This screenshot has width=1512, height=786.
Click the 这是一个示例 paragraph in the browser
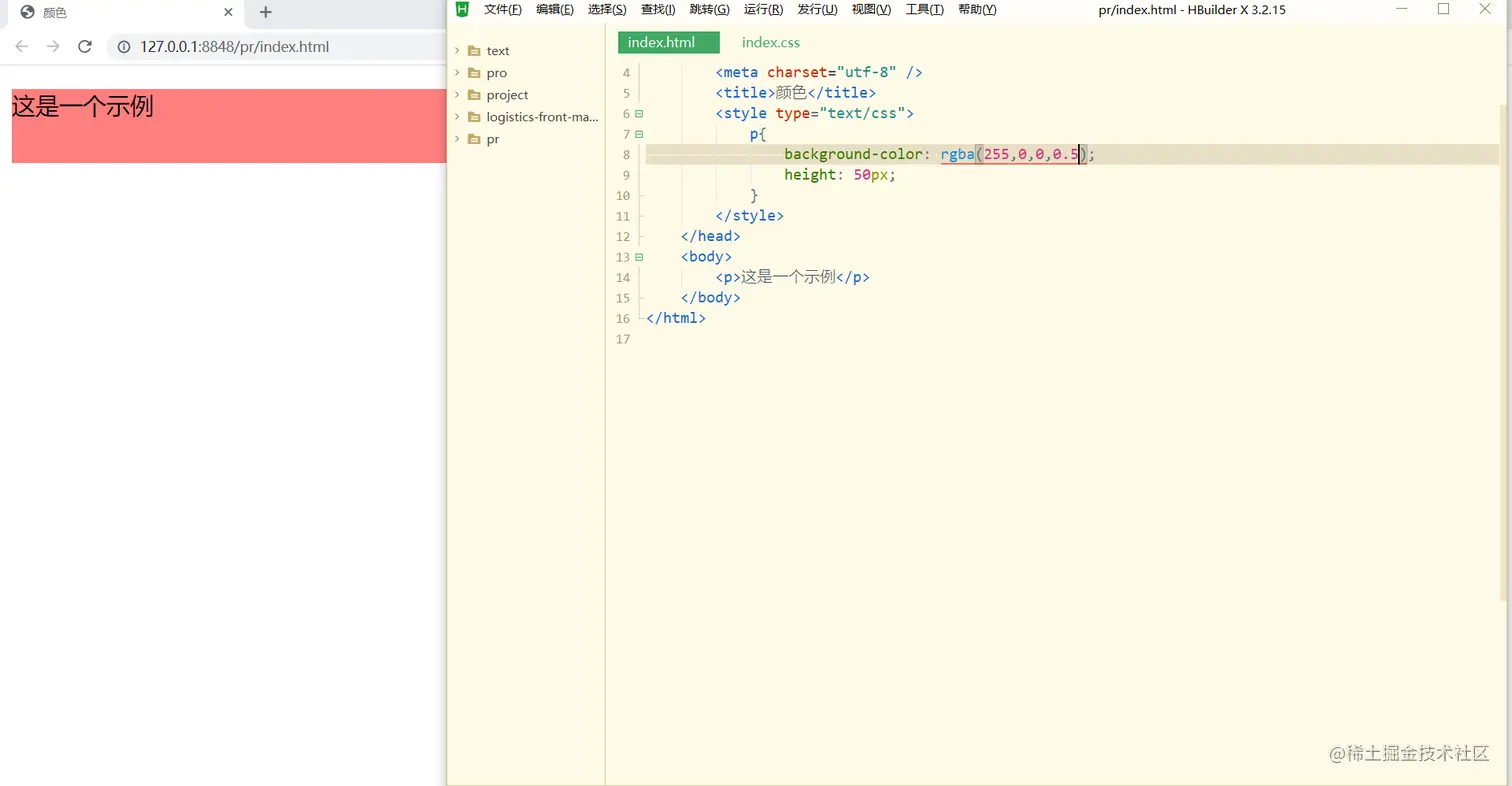pos(82,106)
